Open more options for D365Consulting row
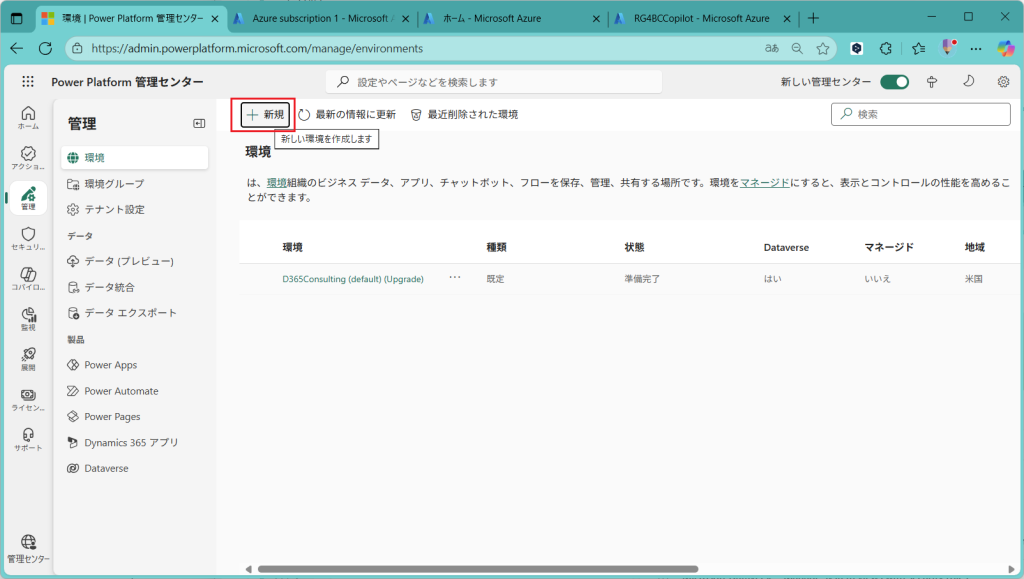 [x=455, y=277]
